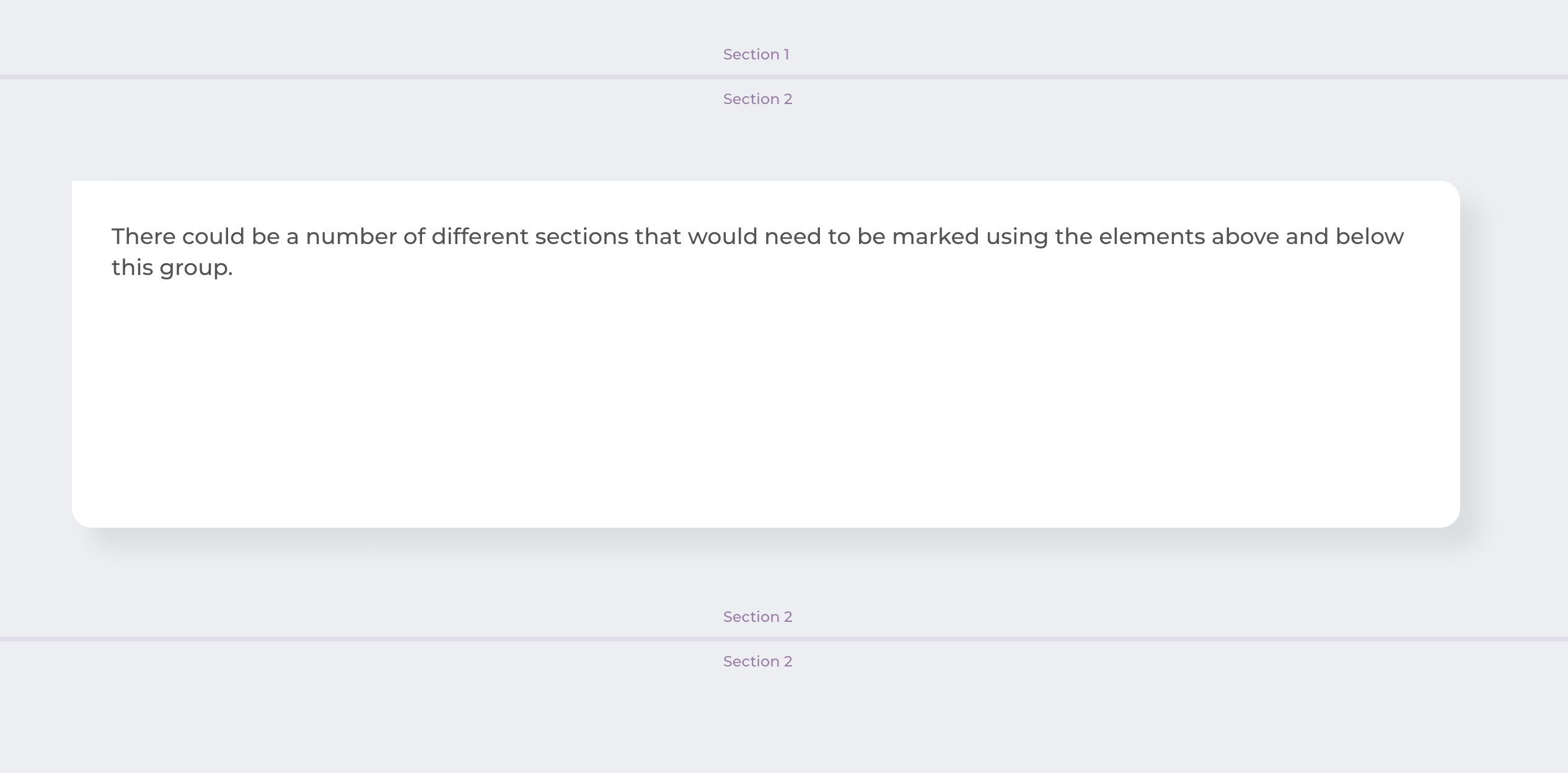The height and width of the screenshot is (773, 1568).
Task: Click the word "different" in the card text
Action: pos(480,237)
